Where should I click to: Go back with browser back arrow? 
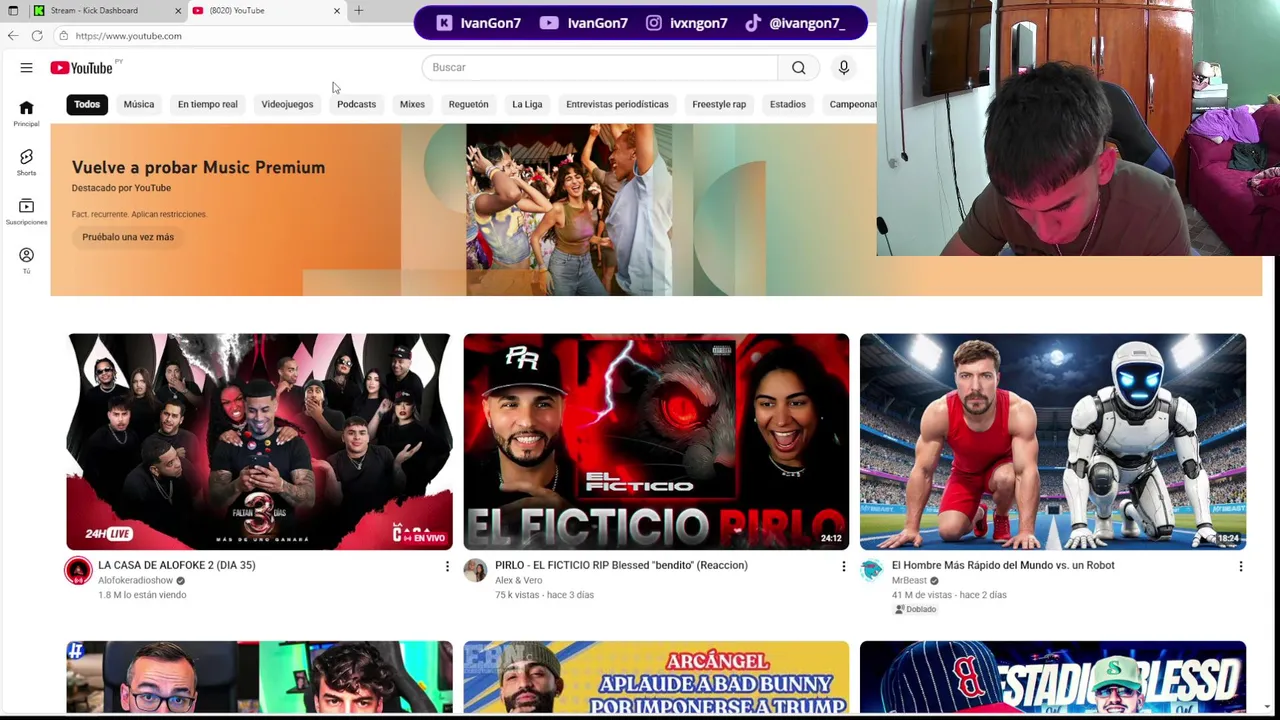pos(13,36)
